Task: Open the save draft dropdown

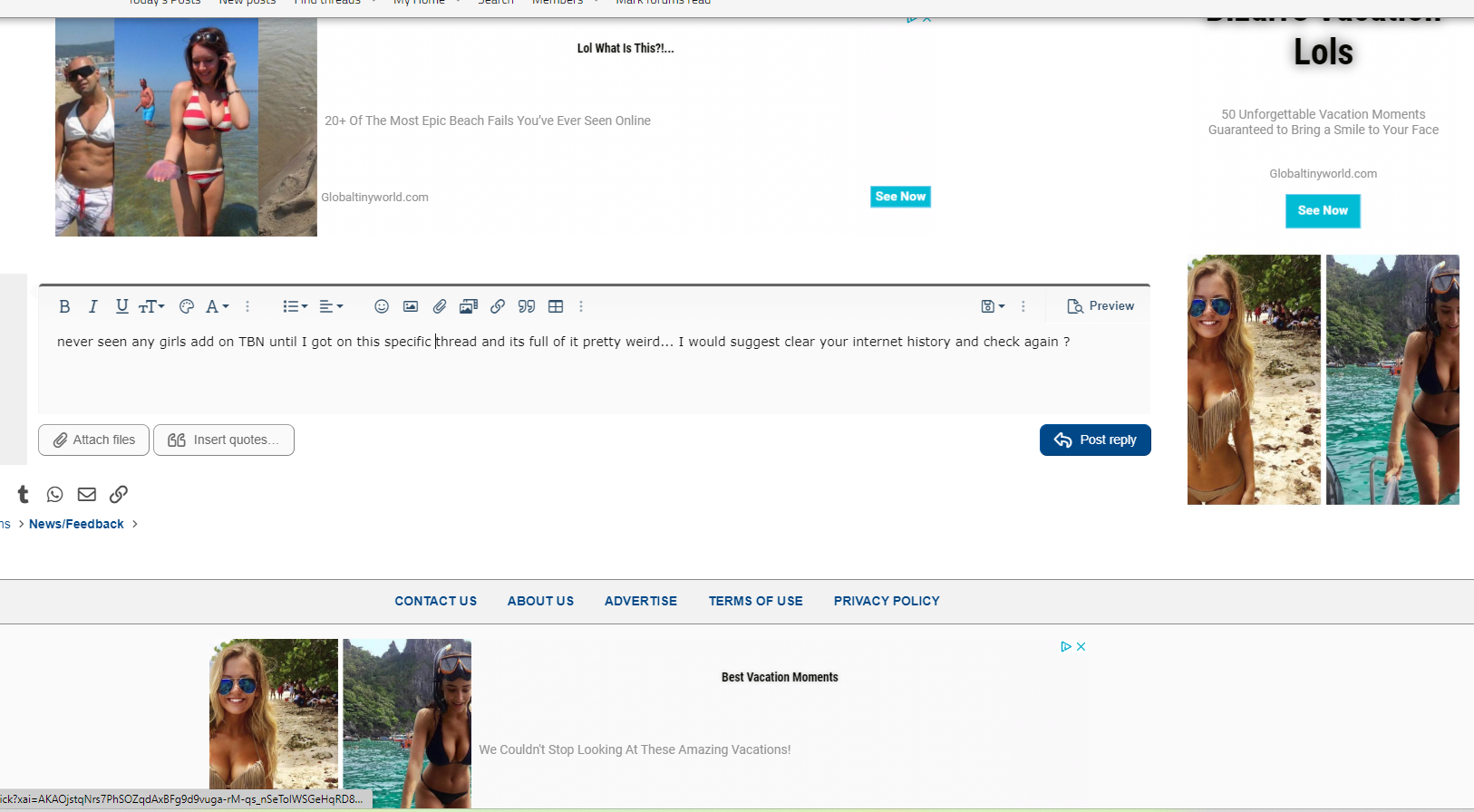Action: [993, 306]
